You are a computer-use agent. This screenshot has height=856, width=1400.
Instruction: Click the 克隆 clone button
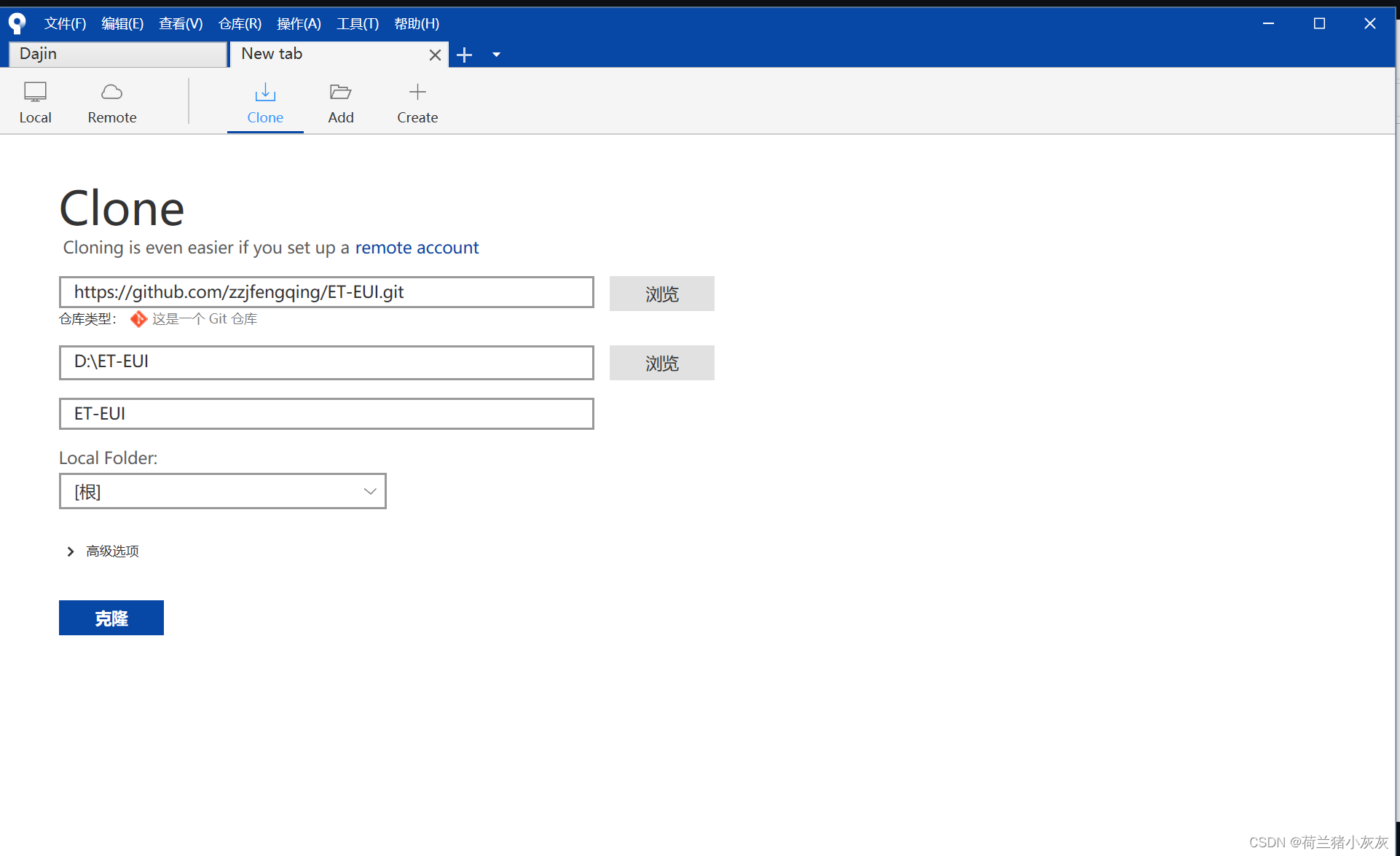[x=112, y=617]
